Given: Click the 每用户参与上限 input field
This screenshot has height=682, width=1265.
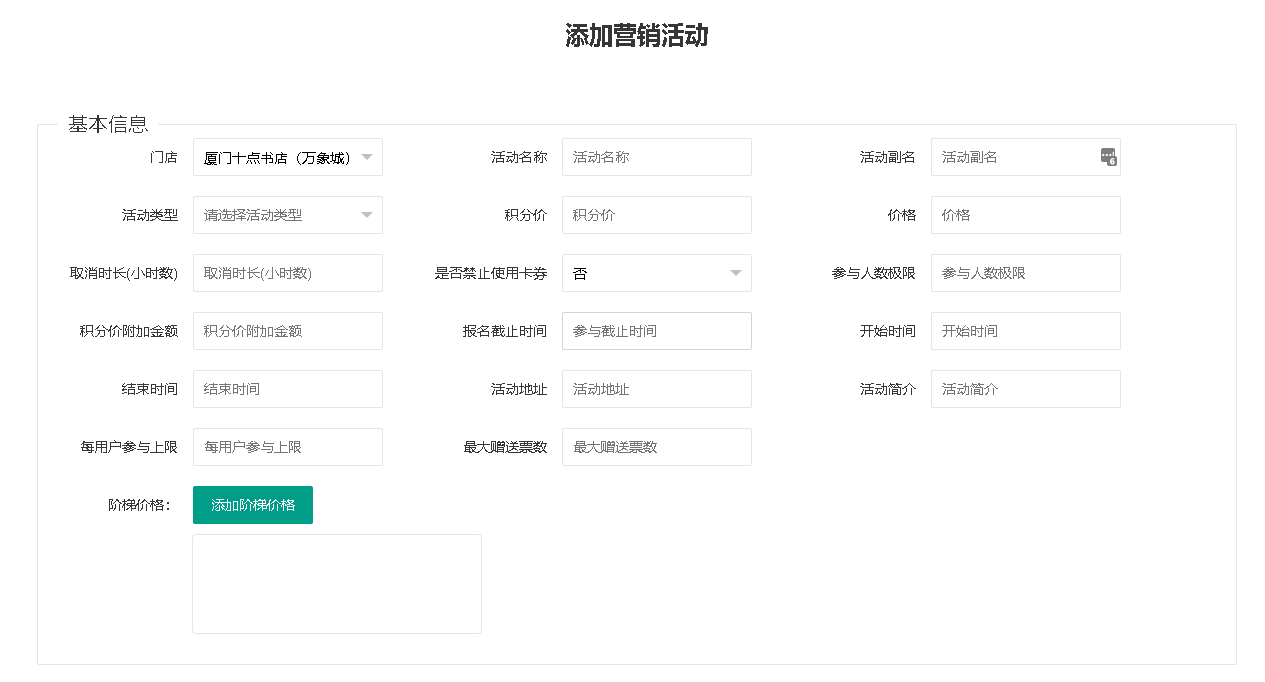Looking at the screenshot, I should pos(287,447).
